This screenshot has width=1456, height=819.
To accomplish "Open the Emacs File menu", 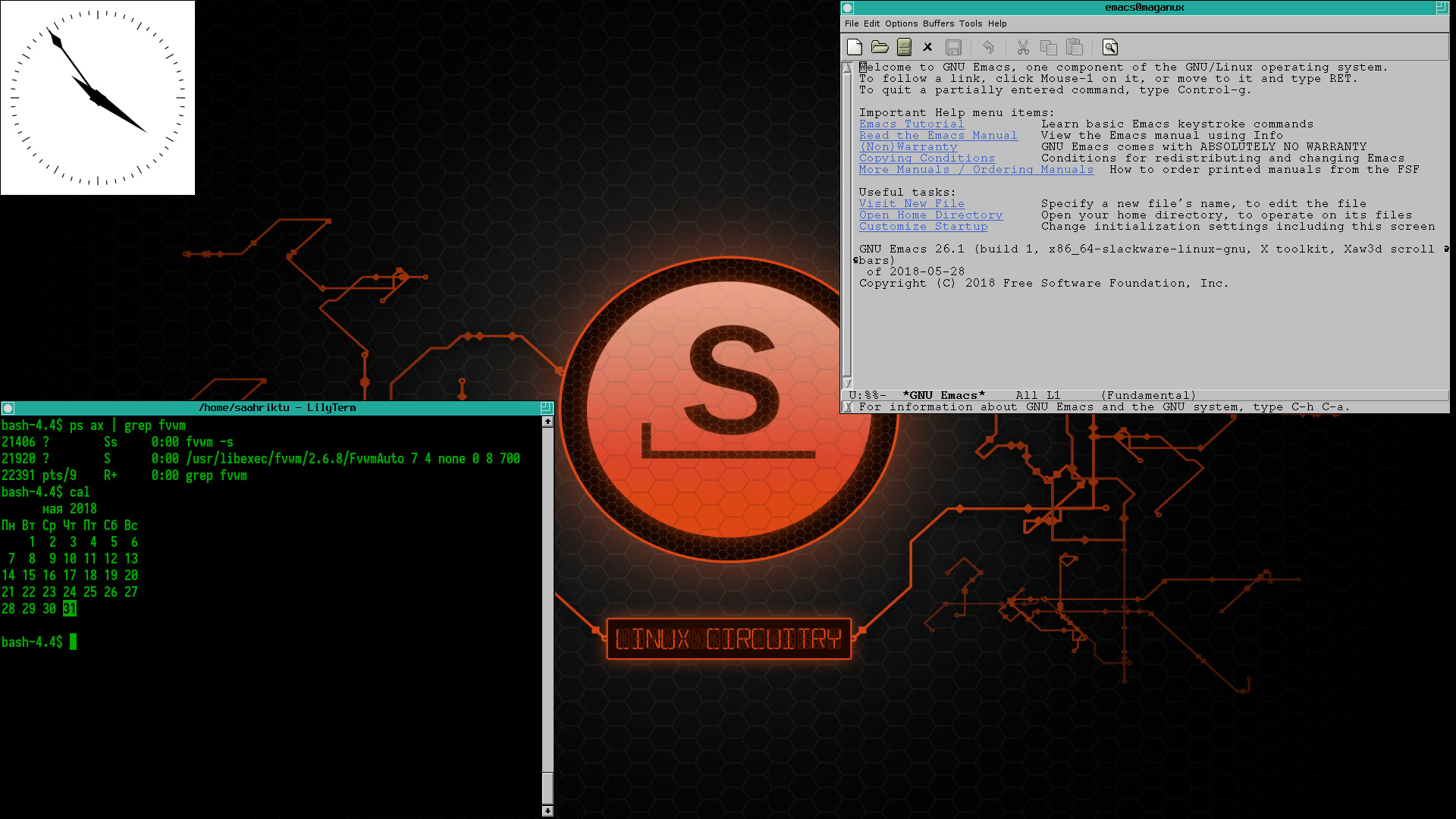I will pos(852,24).
